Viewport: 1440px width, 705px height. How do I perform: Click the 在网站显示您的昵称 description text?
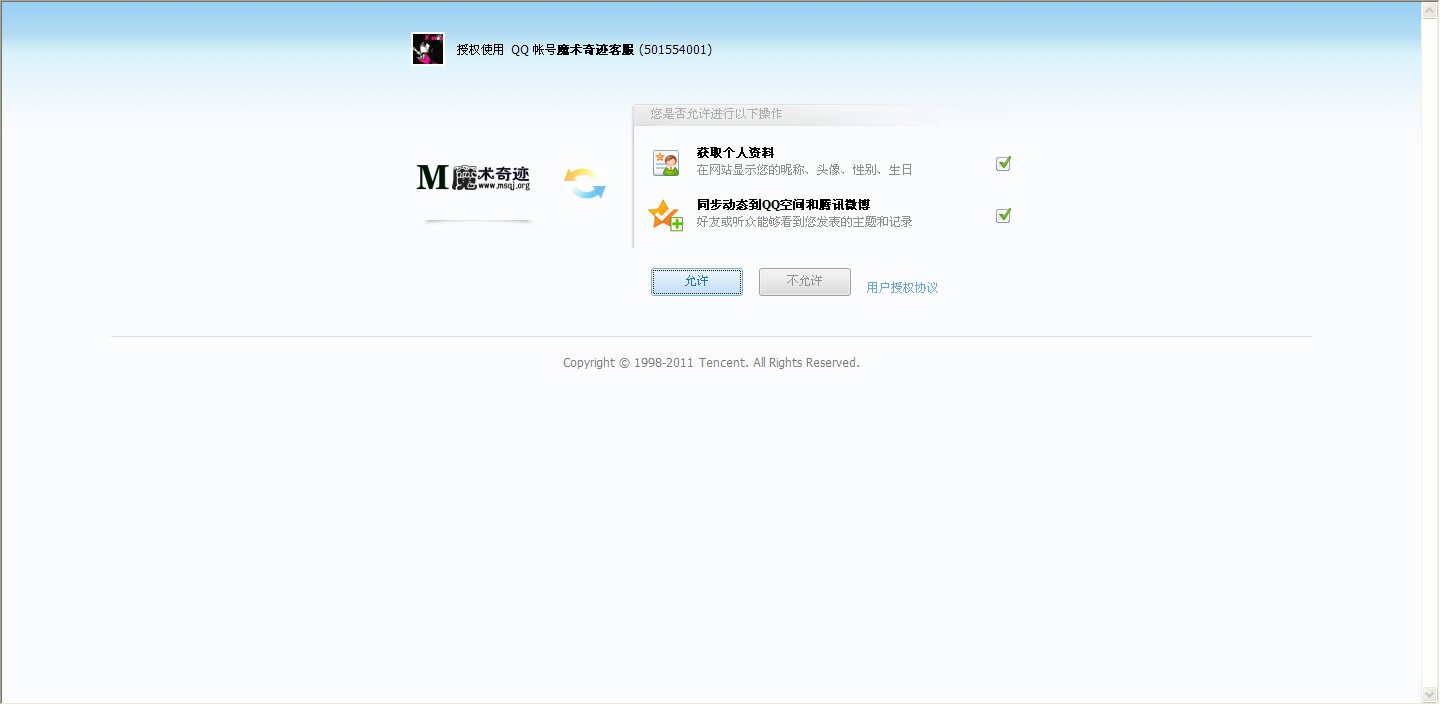click(805, 170)
